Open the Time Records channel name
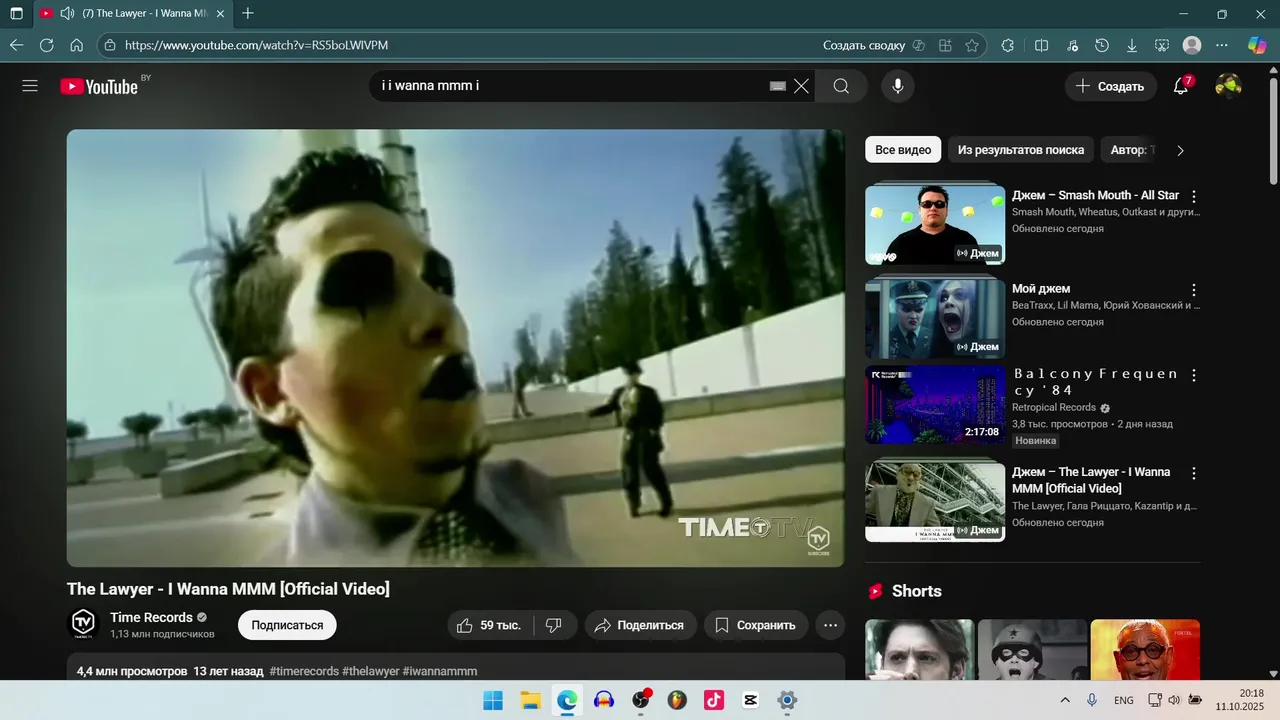 151,617
